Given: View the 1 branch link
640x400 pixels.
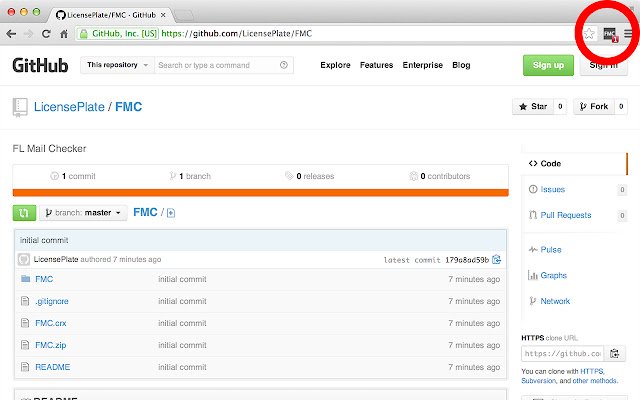Looking at the screenshot, I should 190,176.
